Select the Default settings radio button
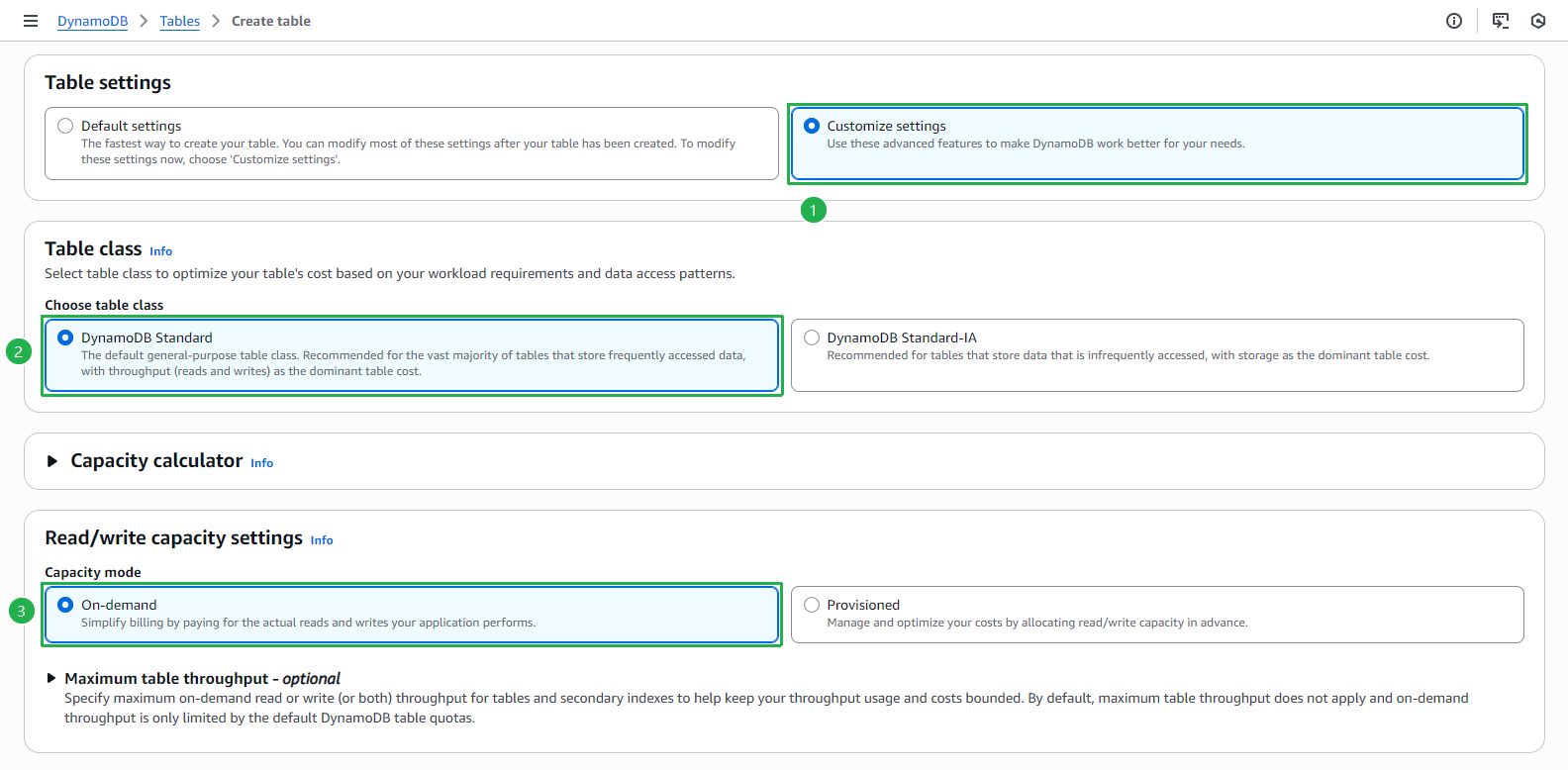1568x770 pixels. click(65, 126)
